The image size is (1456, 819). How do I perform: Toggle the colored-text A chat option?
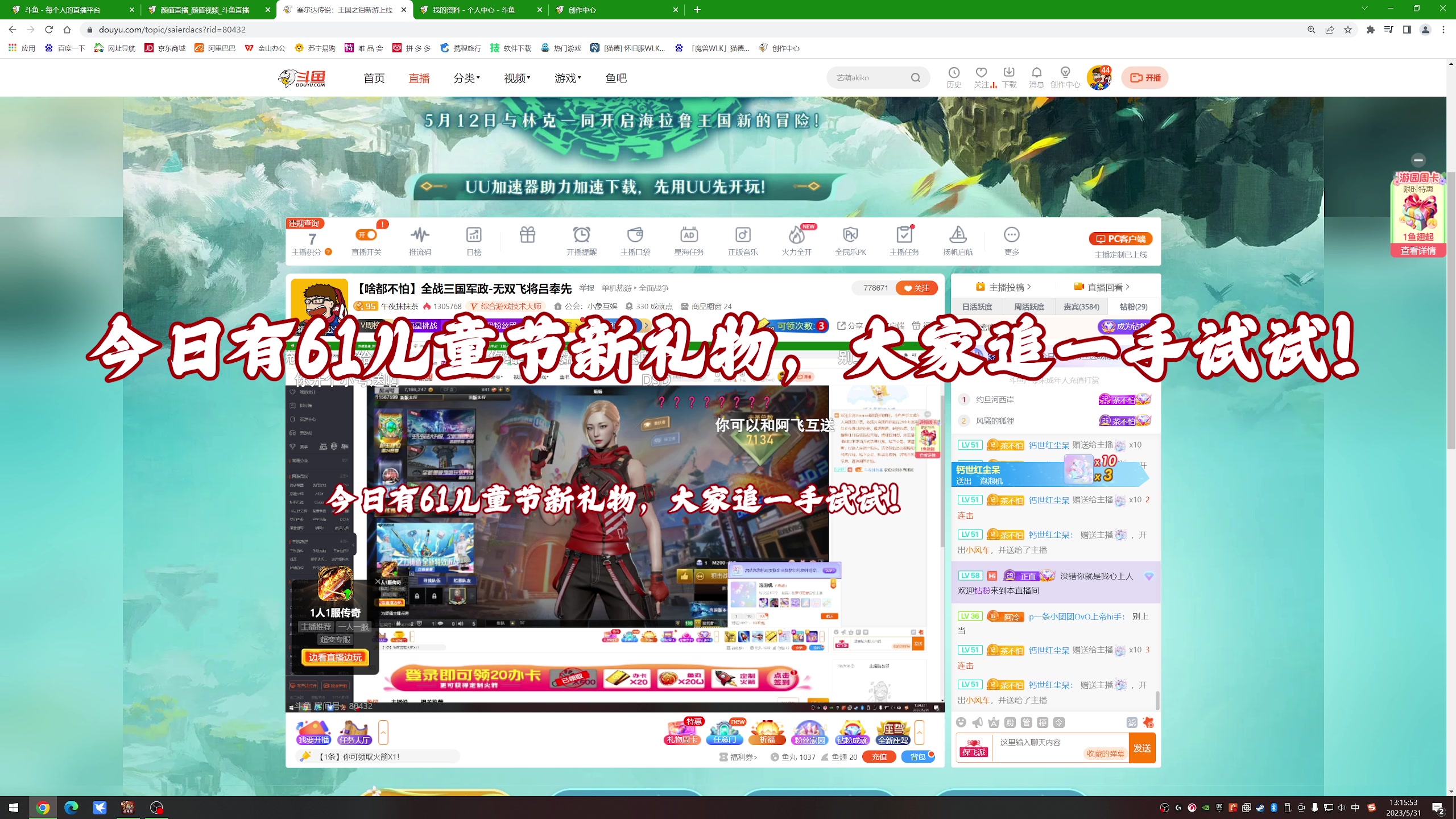pos(994,722)
